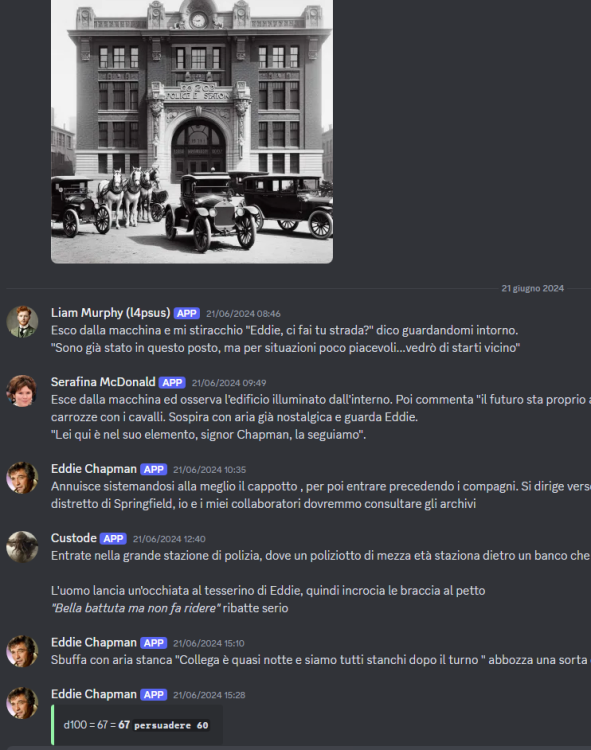
Task: Open Liam Murphy (l4psus) username profile
Action: click(110, 313)
